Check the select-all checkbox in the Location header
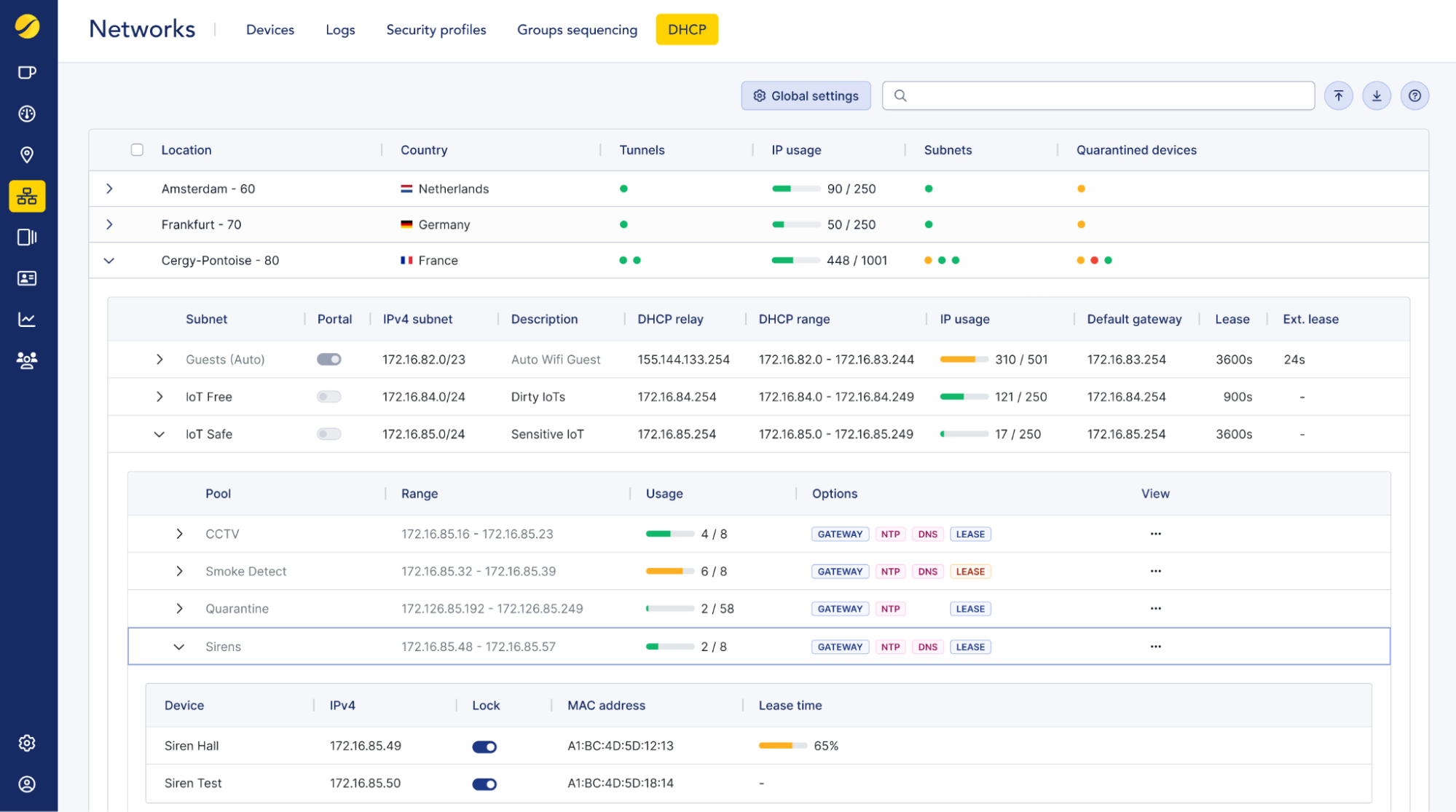 [x=137, y=149]
